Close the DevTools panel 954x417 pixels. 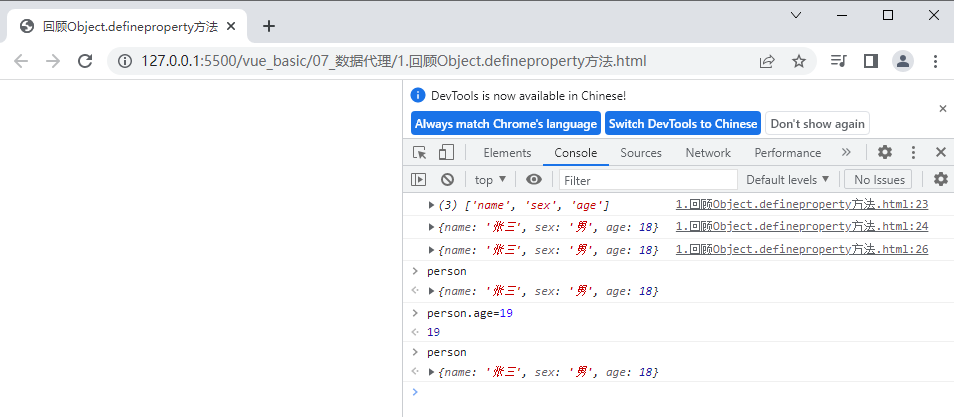(x=941, y=152)
